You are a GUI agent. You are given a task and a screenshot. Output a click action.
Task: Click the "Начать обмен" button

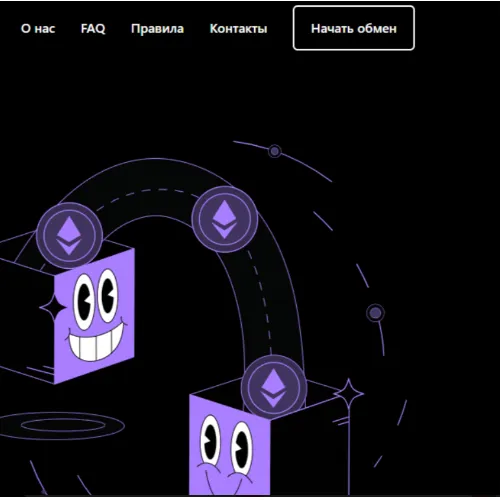[354, 28]
